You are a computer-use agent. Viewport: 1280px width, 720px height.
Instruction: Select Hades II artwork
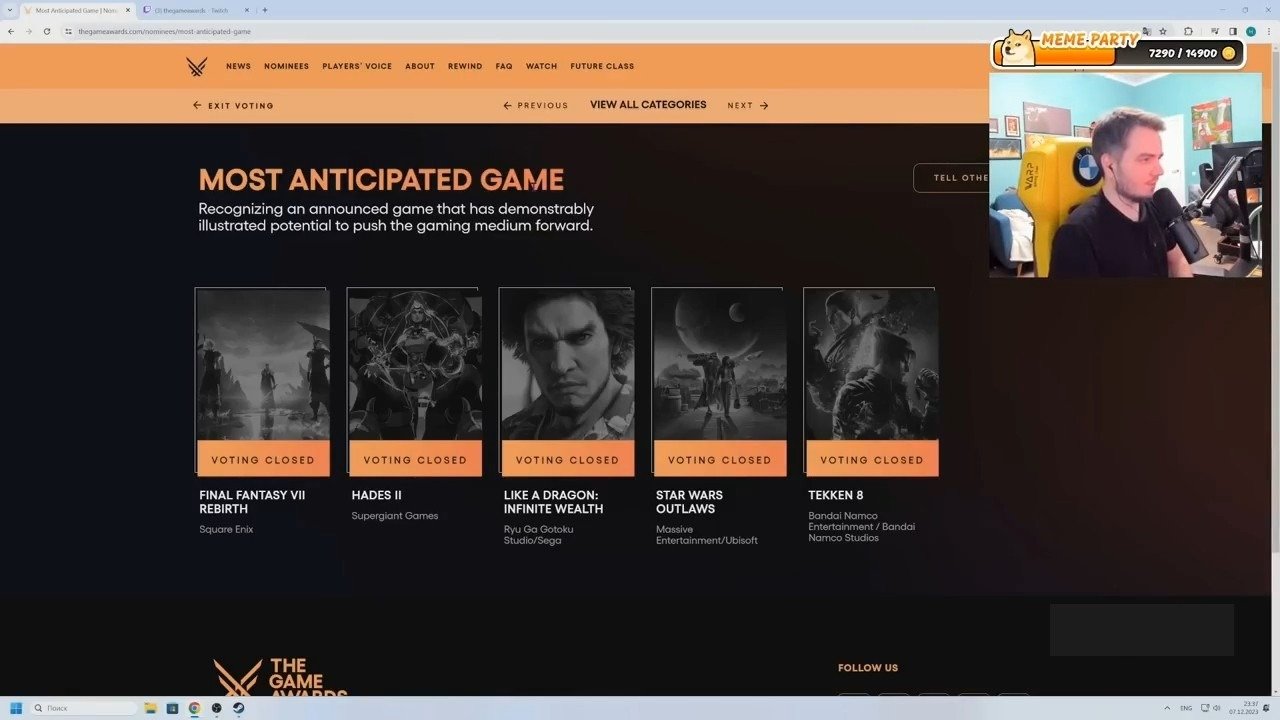click(x=415, y=365)
